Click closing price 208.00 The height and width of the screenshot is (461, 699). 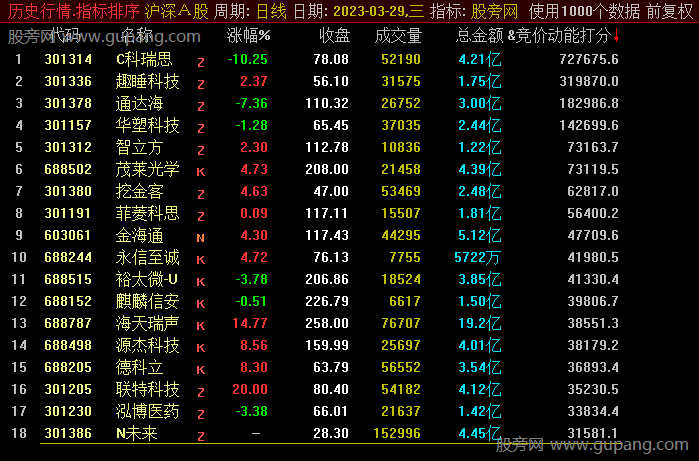click(327, 169)
